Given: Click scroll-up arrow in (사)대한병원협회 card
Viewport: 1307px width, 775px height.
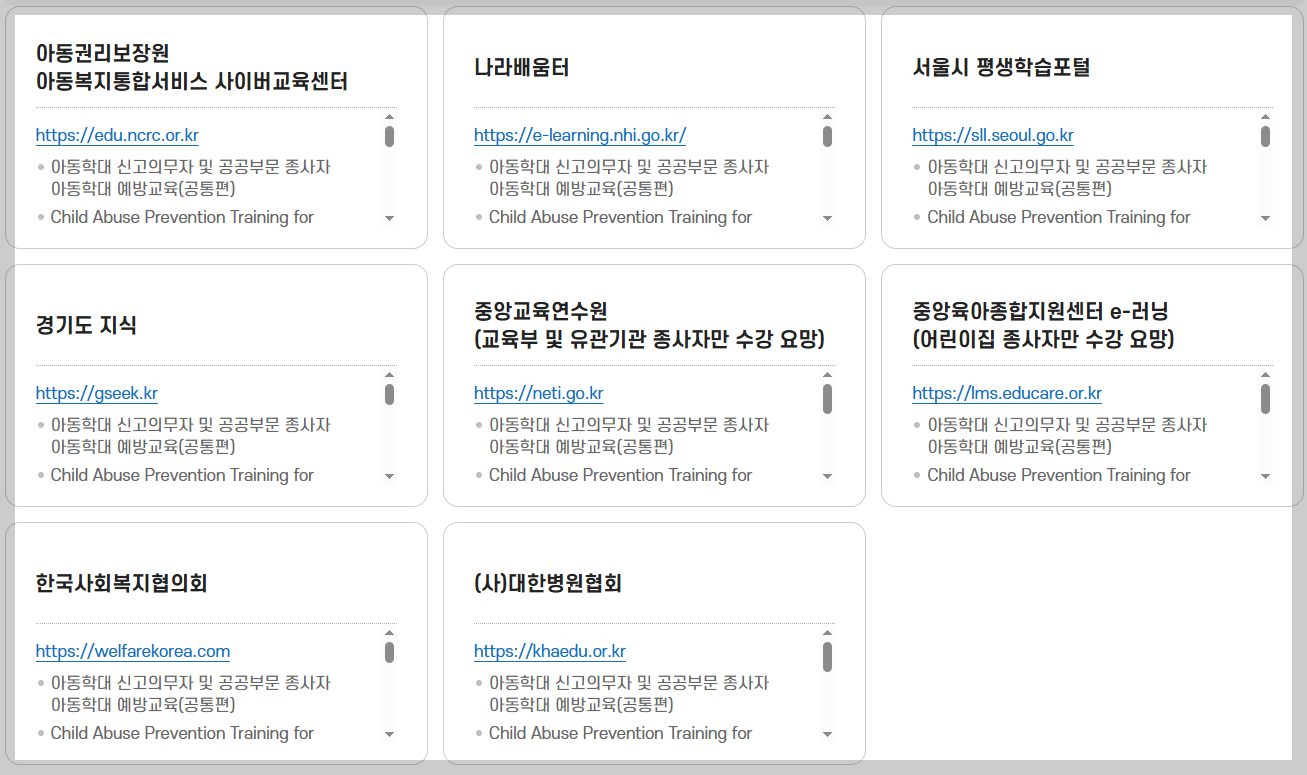Looking at the screenshot, I should 827,633.
